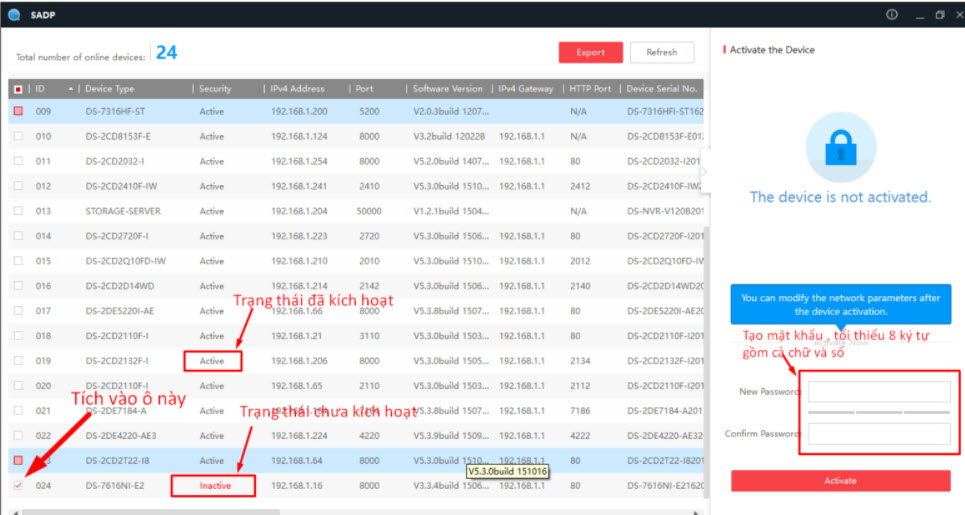
Task: Click the password strength indicator bar
Action: point(878,411)
